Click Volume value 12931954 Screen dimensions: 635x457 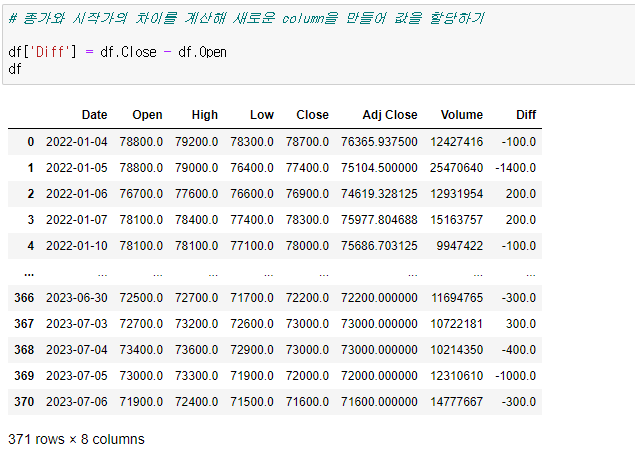click(456, 194)
